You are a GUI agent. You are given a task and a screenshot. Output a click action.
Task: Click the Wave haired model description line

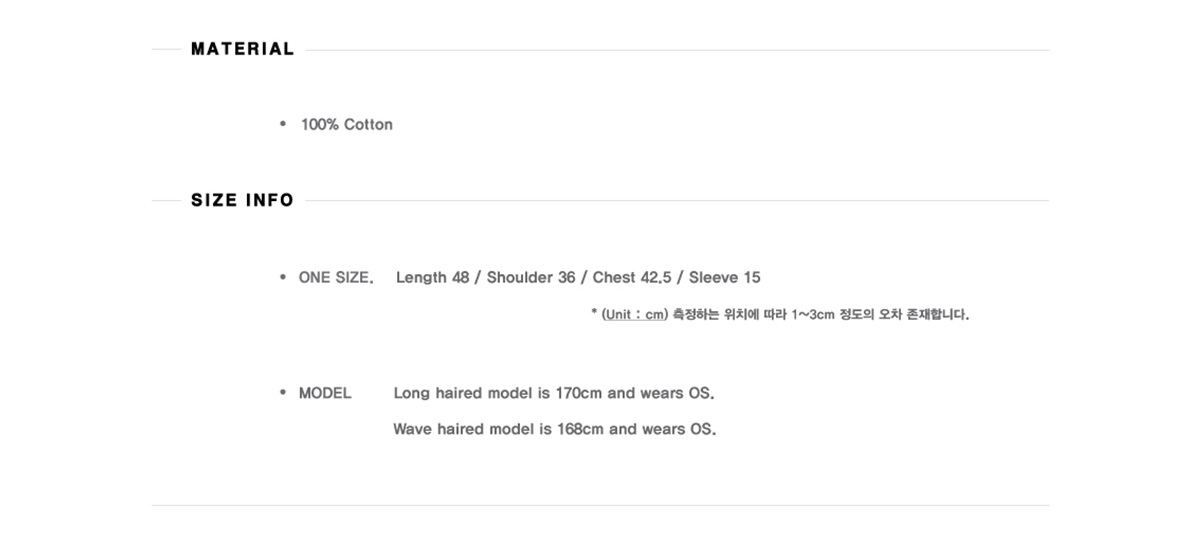tap(555, 429)
